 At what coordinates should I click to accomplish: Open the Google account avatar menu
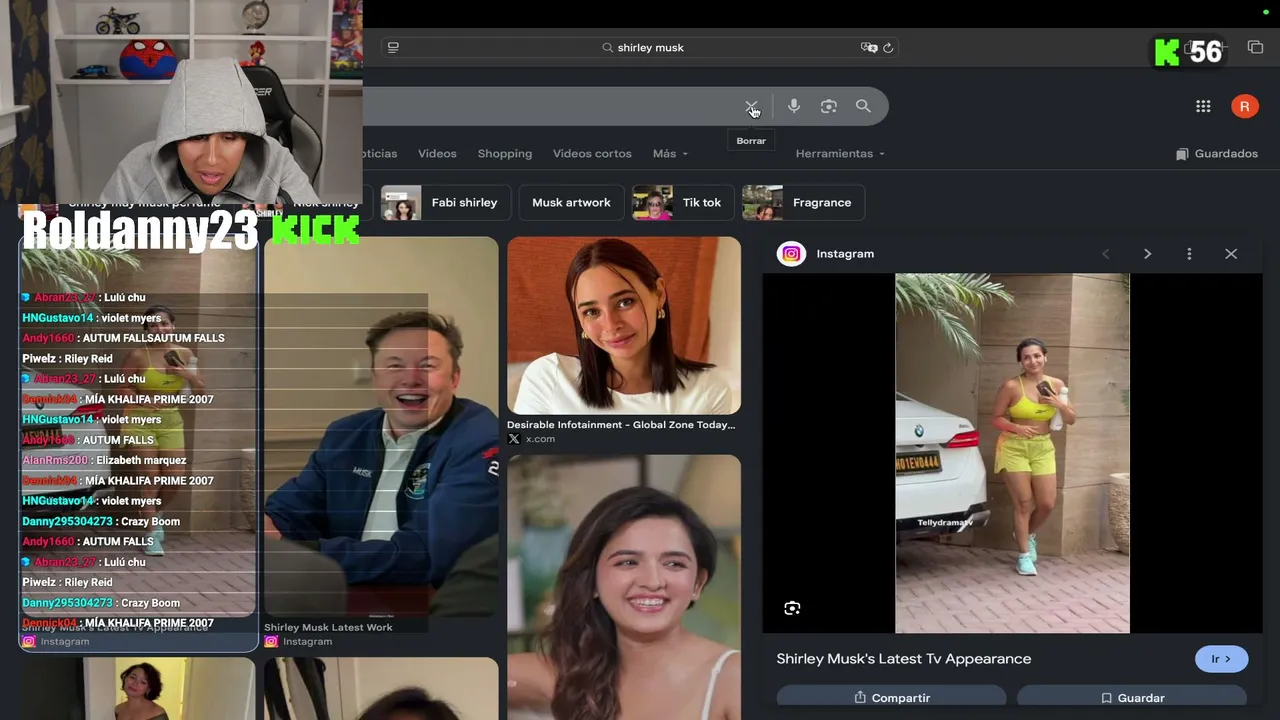point(1245,106)
